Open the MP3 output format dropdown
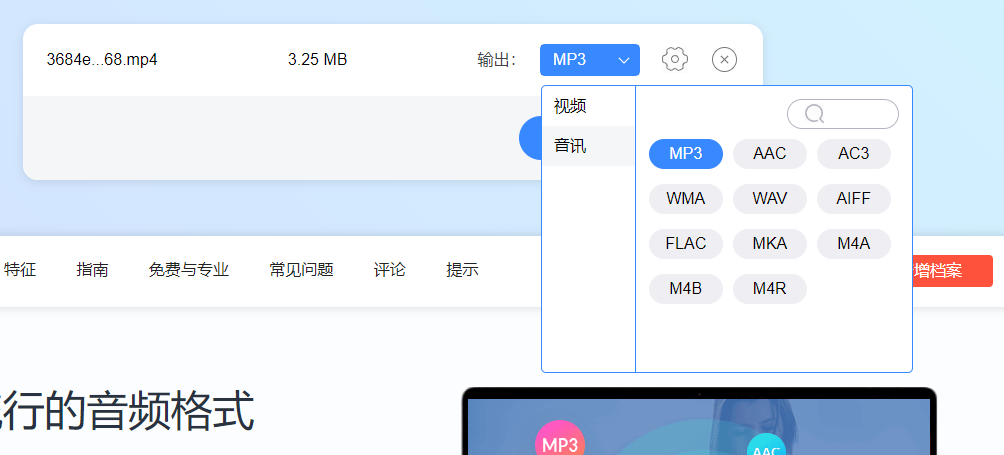1004x455 pixels. [x=590, y=60]
